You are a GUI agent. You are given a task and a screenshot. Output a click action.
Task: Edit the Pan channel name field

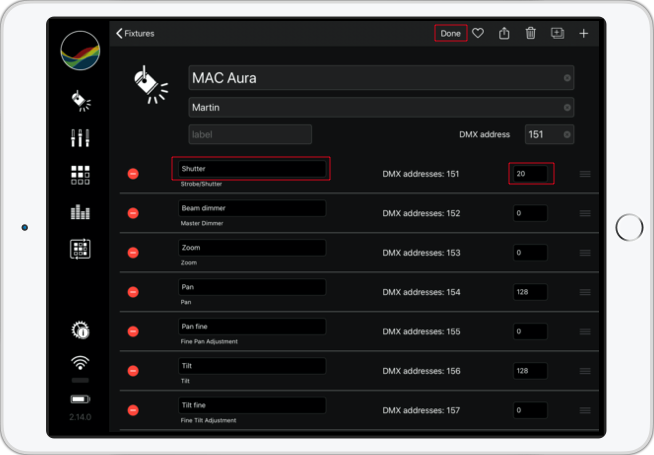[252, 287]
